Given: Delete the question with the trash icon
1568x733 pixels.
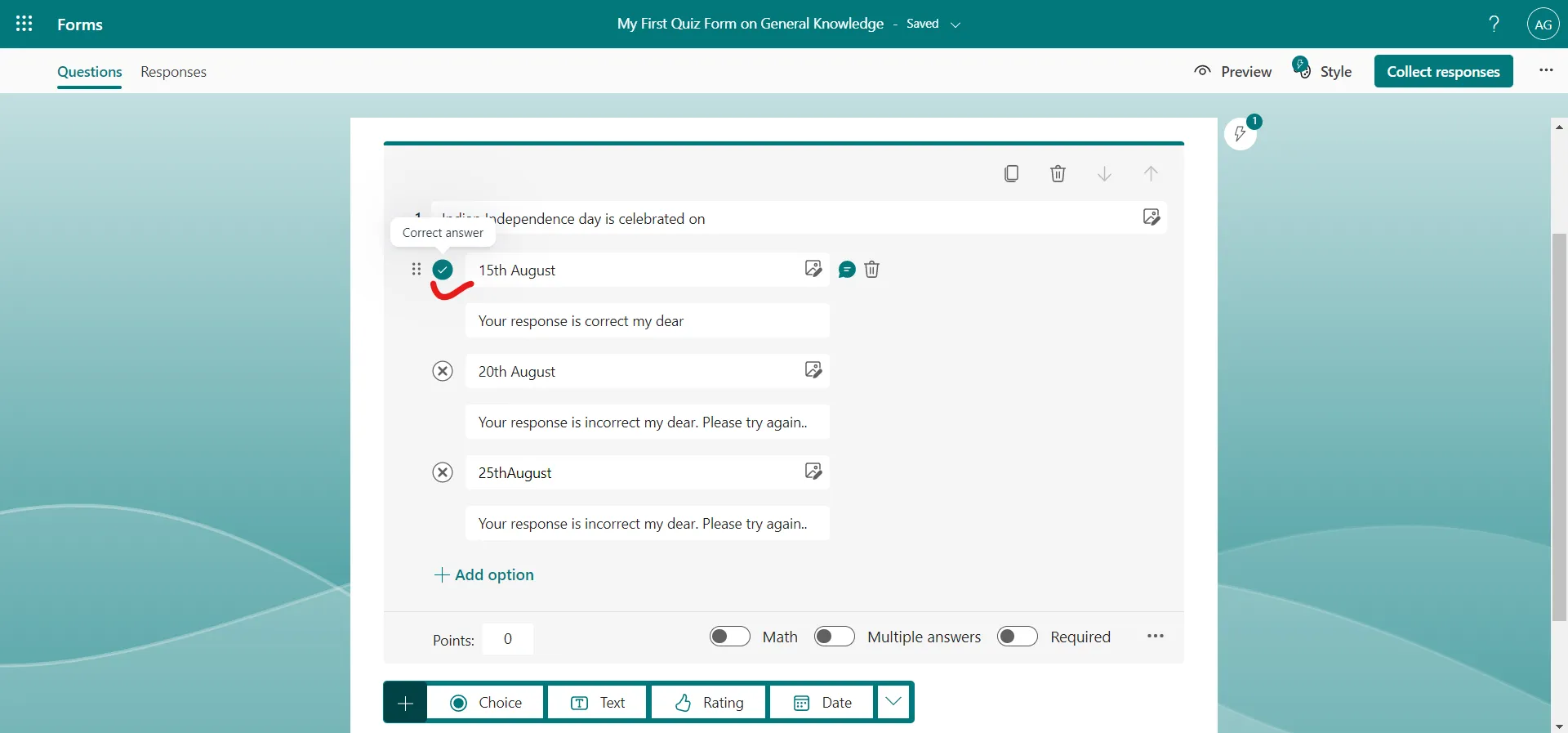Looking at the screenshot, I should point(1058,173).
